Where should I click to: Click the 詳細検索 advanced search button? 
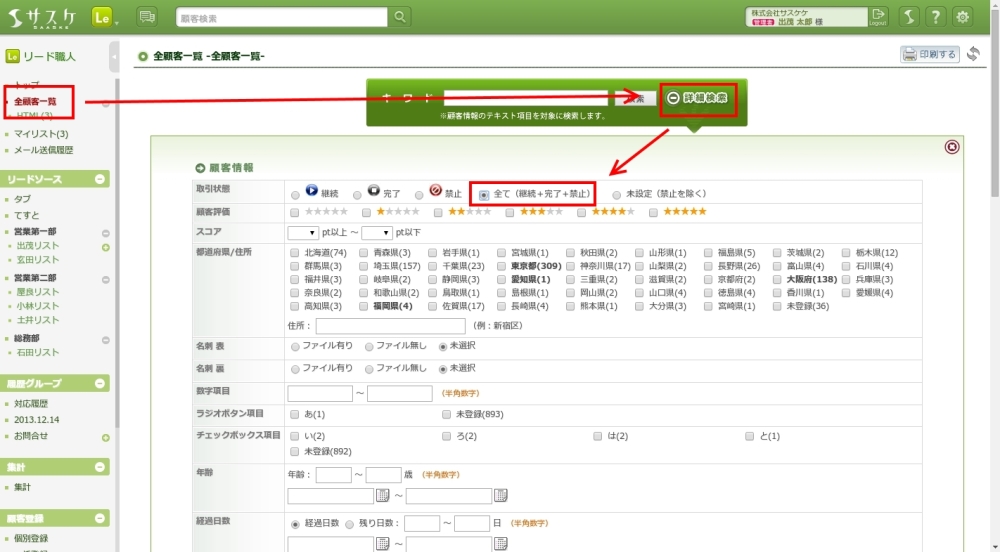coord(701,98)
